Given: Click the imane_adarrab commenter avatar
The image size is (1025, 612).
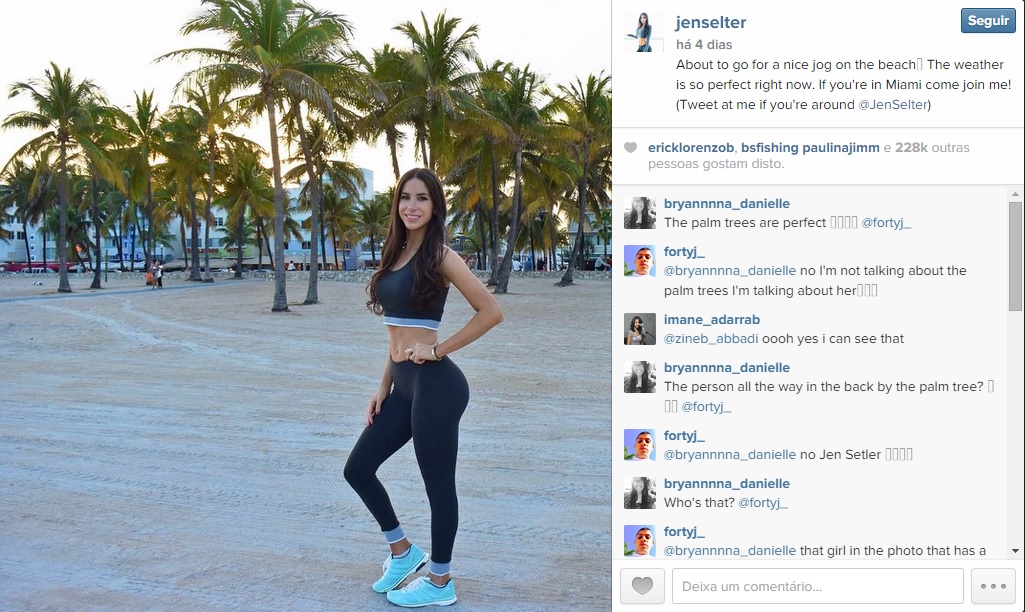Looking at the screenshot, I should coord(640,328).
